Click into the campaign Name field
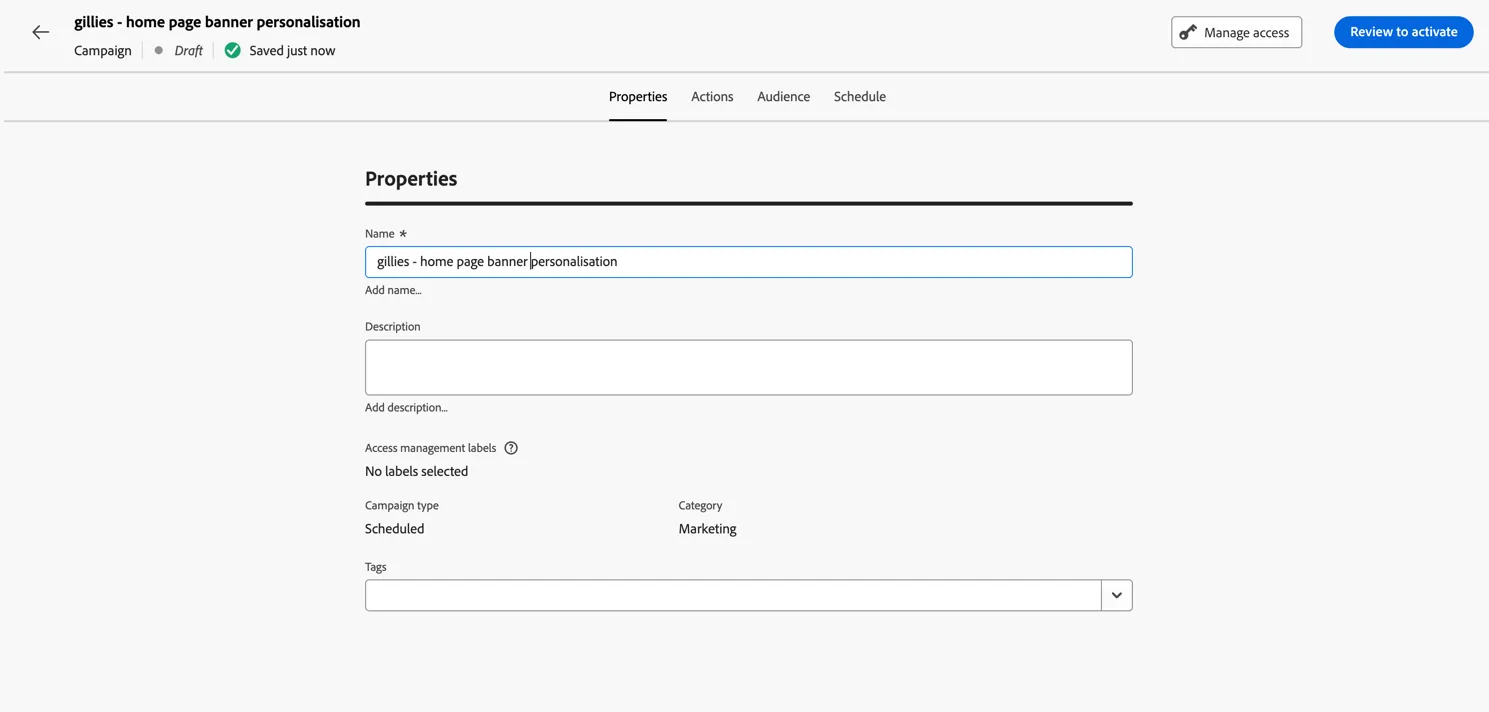The height and width of the screenshot is (712, 1489). click(x=748, y=262)
